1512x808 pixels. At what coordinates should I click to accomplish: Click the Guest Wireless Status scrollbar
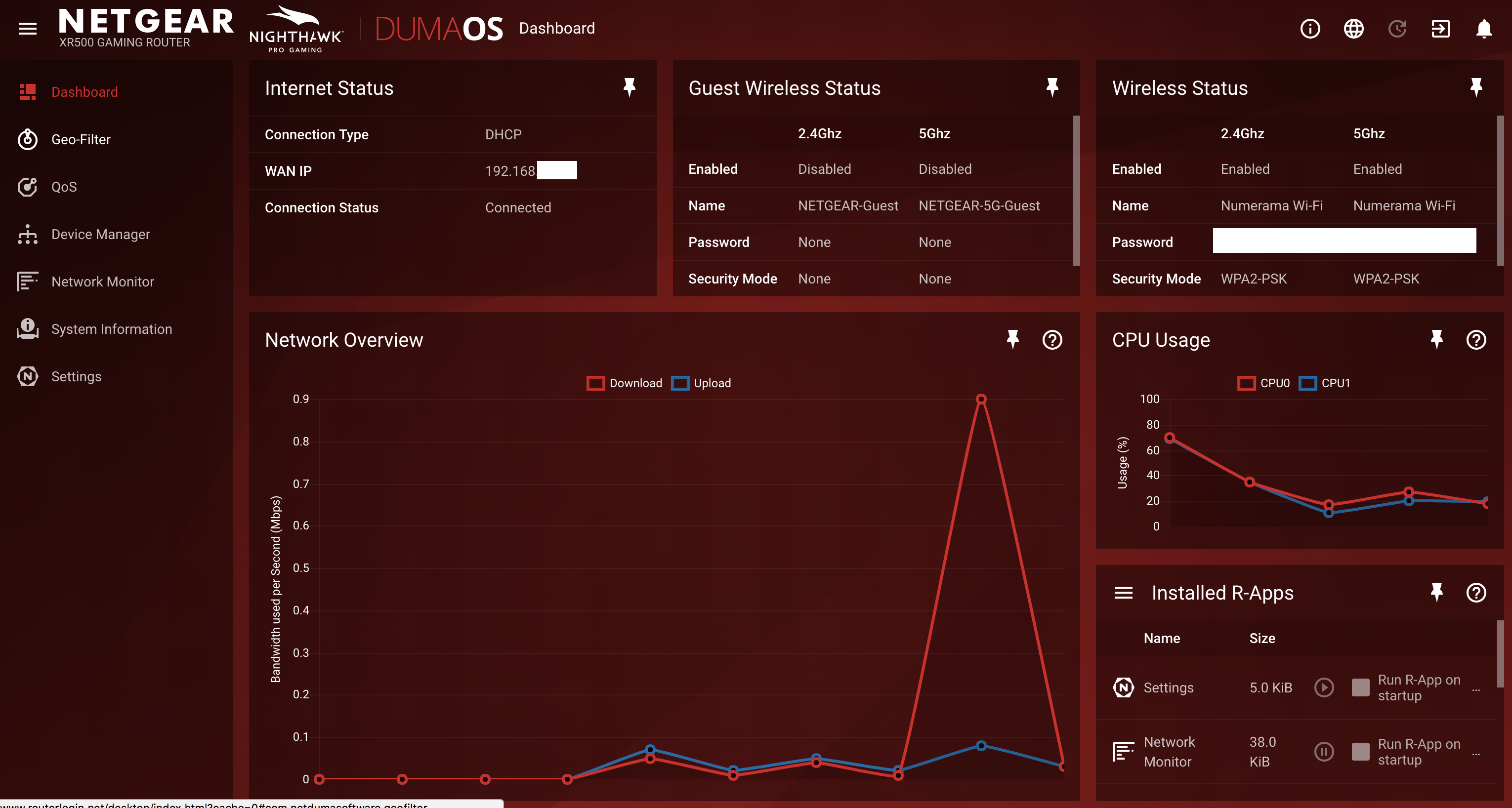point(1076,190)
